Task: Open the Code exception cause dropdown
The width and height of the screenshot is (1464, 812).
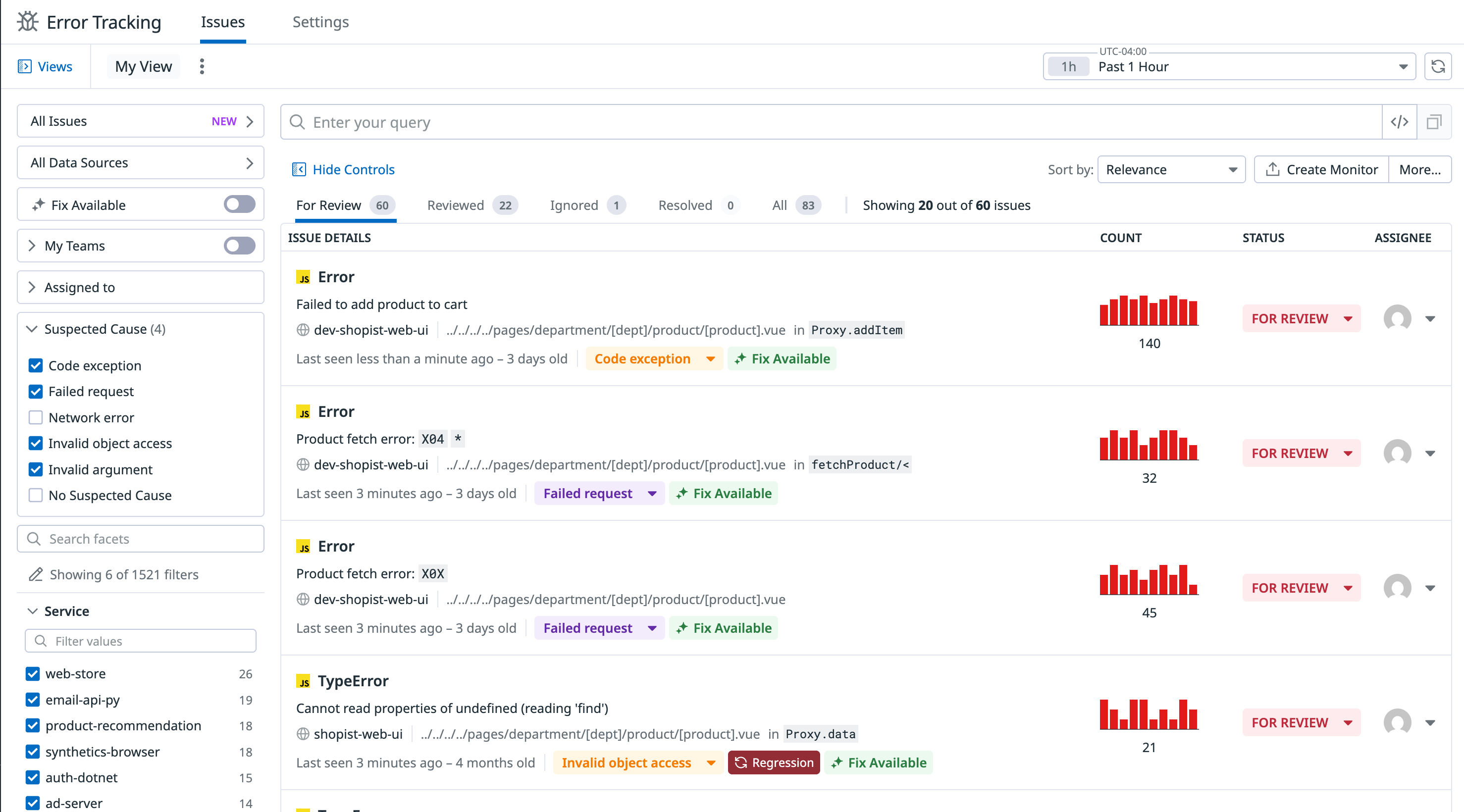Action: point(710,358)
